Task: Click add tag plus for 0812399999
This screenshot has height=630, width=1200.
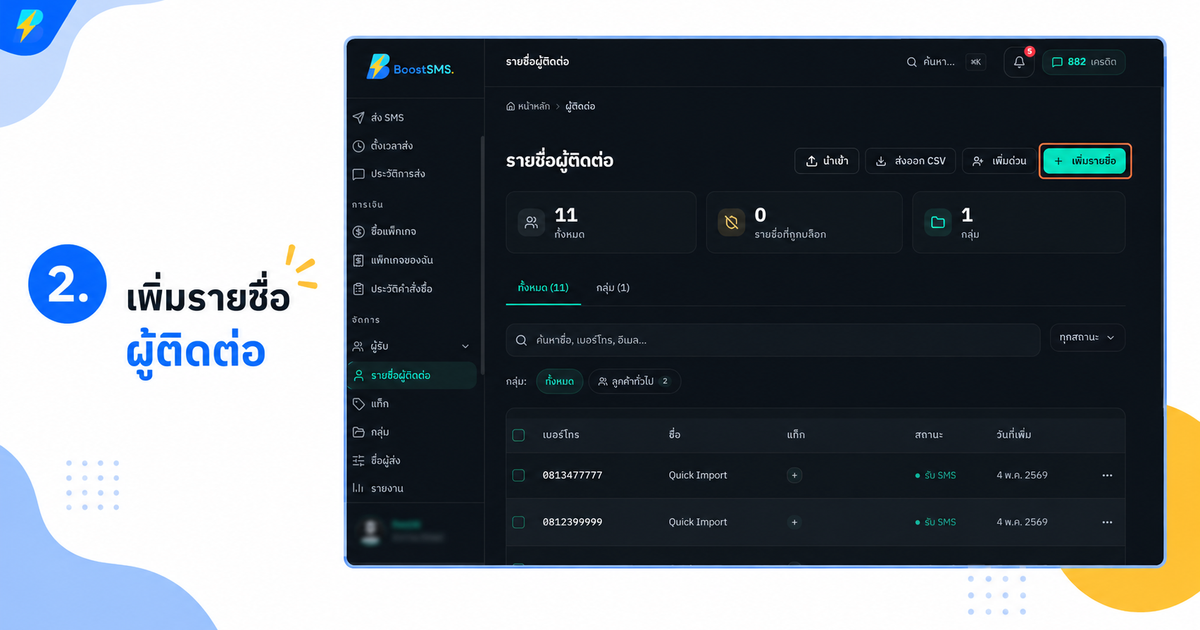Action: tap(795, 522)
